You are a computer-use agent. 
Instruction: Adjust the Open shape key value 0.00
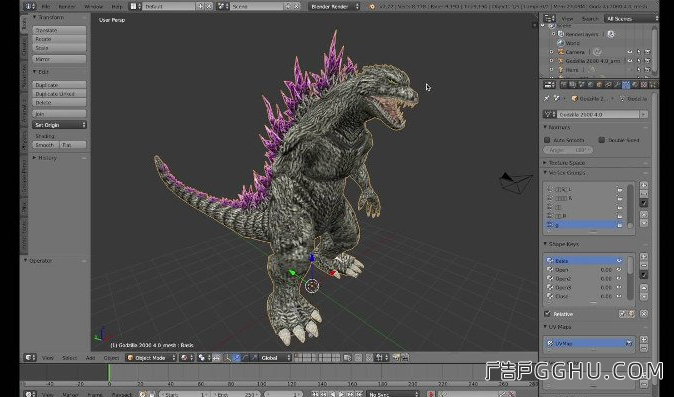[606, 270]
